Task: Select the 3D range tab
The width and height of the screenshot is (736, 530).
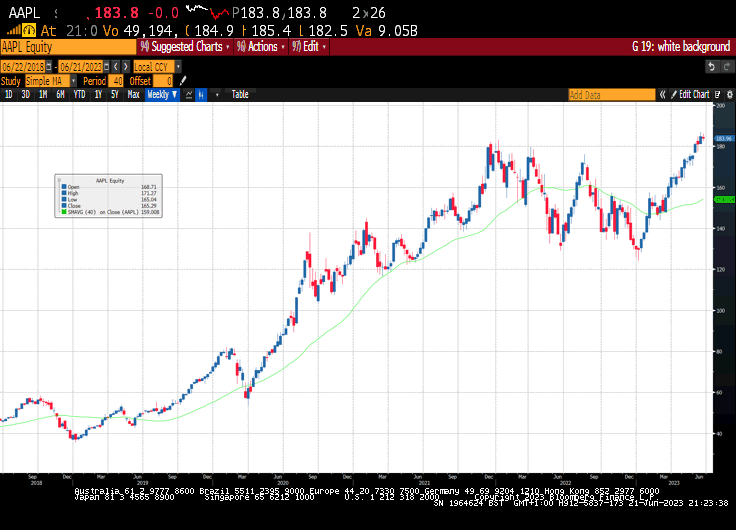Action: point(26,94)
